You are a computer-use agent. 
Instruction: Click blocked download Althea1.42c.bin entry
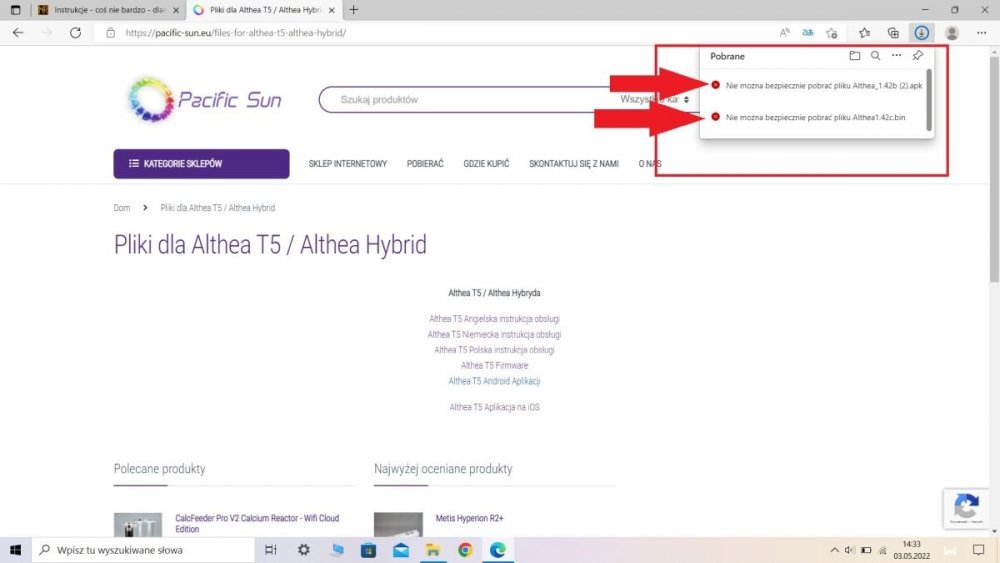point(815,118)
